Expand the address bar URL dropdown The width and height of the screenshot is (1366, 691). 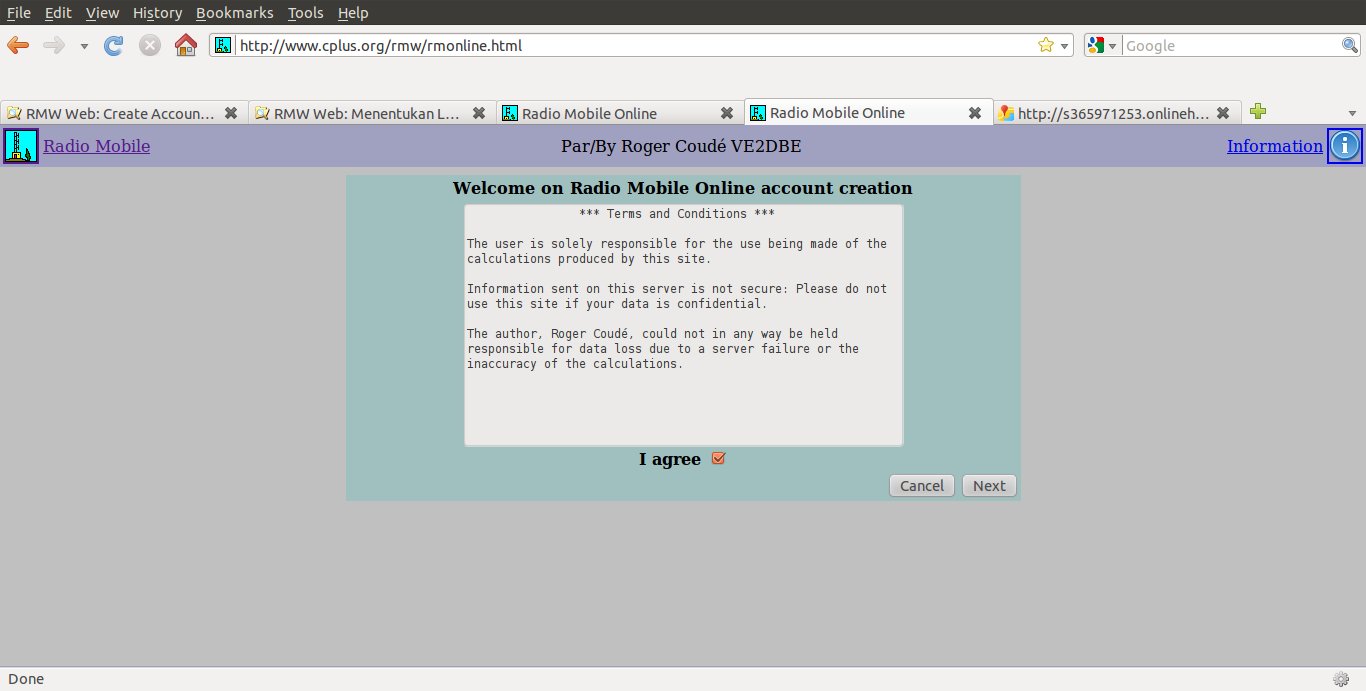[1064, 46]
